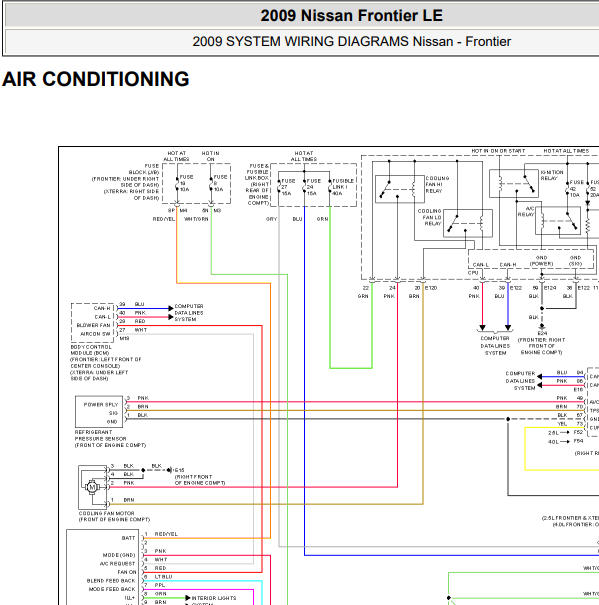599x605 pixels.
Task: Click the "2009 Nissan Frontier LE" title
Action: [351, 16]
